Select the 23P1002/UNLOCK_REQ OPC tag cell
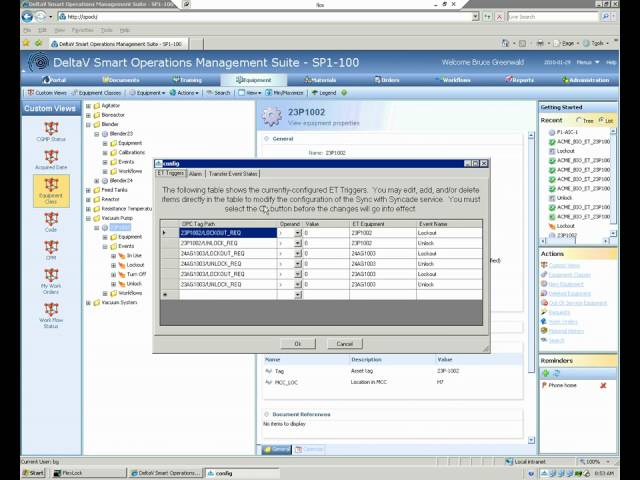The image size is (640, 480). coord(228,243)
